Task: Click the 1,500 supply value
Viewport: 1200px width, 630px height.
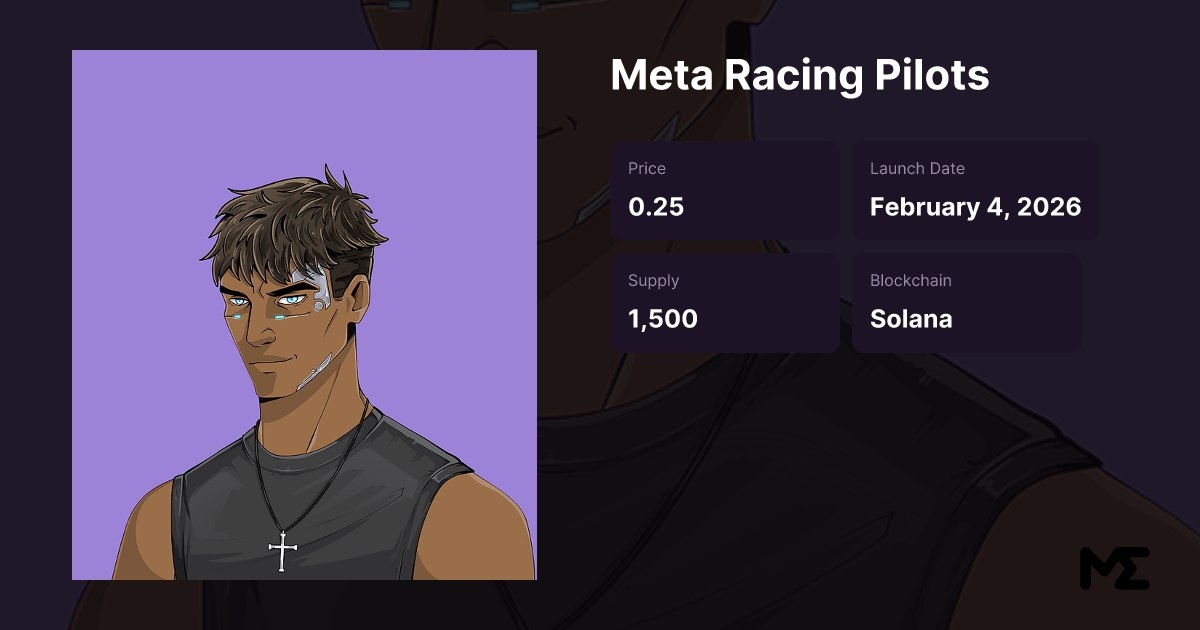Action: pyautogui.click(x=663, y=319)
